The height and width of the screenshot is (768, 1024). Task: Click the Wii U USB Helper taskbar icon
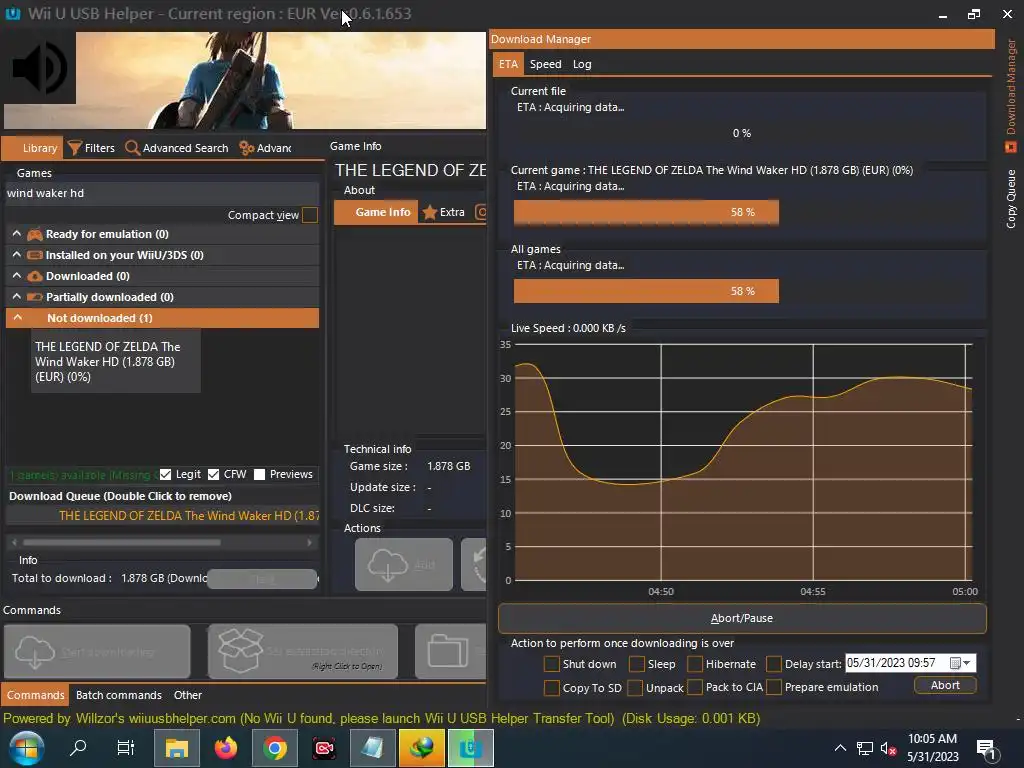coord(470,748)
